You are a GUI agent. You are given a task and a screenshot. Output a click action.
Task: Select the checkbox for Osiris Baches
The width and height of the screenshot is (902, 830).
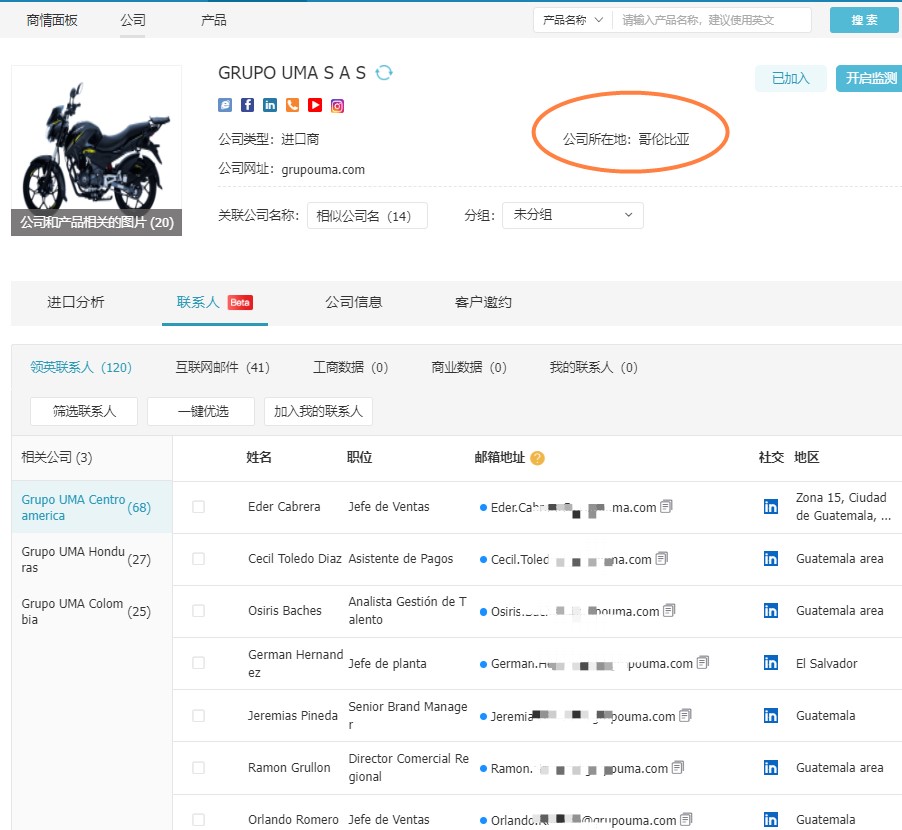tap(198, 610)
